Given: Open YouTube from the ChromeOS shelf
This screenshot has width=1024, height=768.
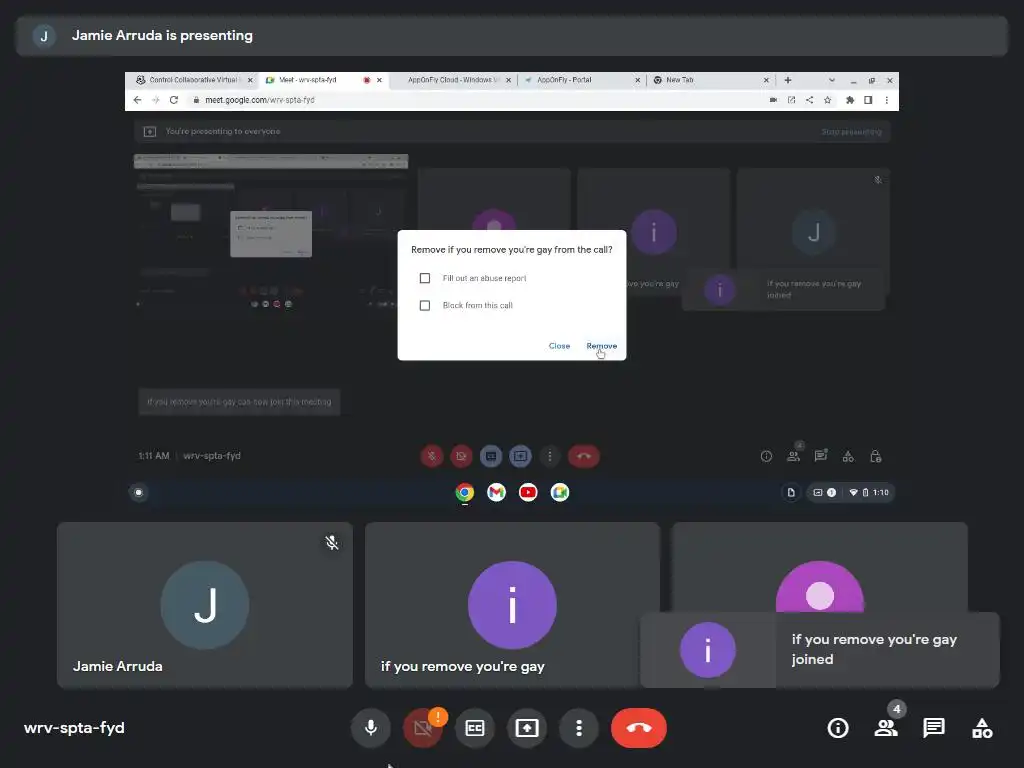Looking at the screenshot, I should point(528,492).
